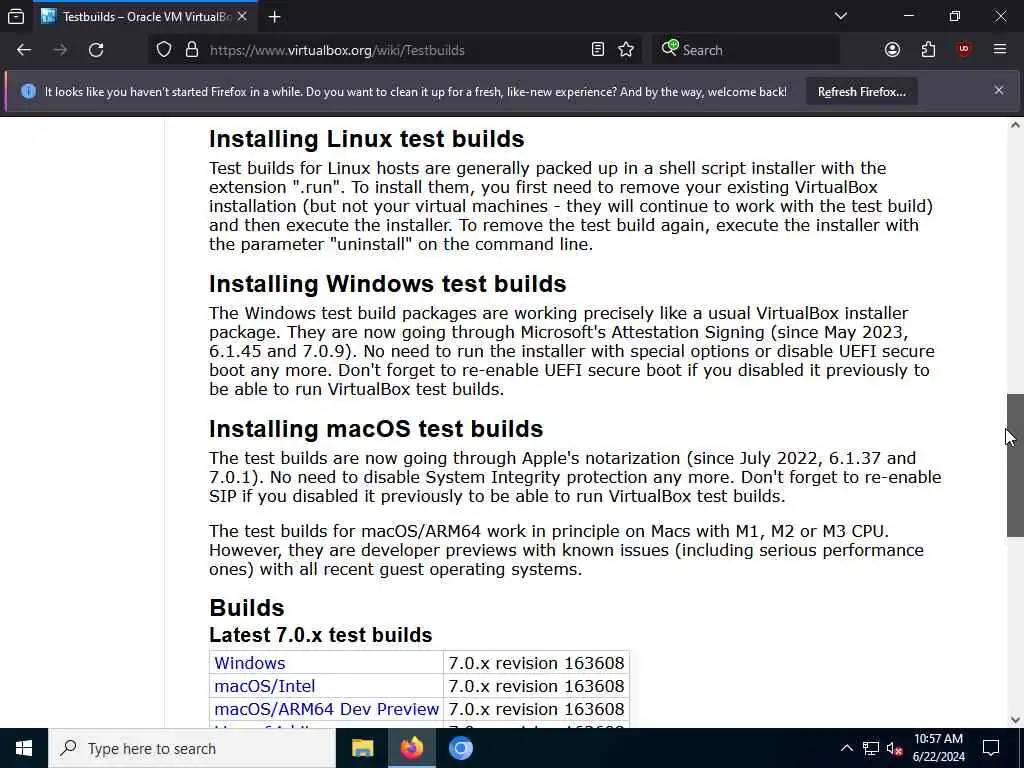Open Firefox View recent browsing icon

[16, 16]
